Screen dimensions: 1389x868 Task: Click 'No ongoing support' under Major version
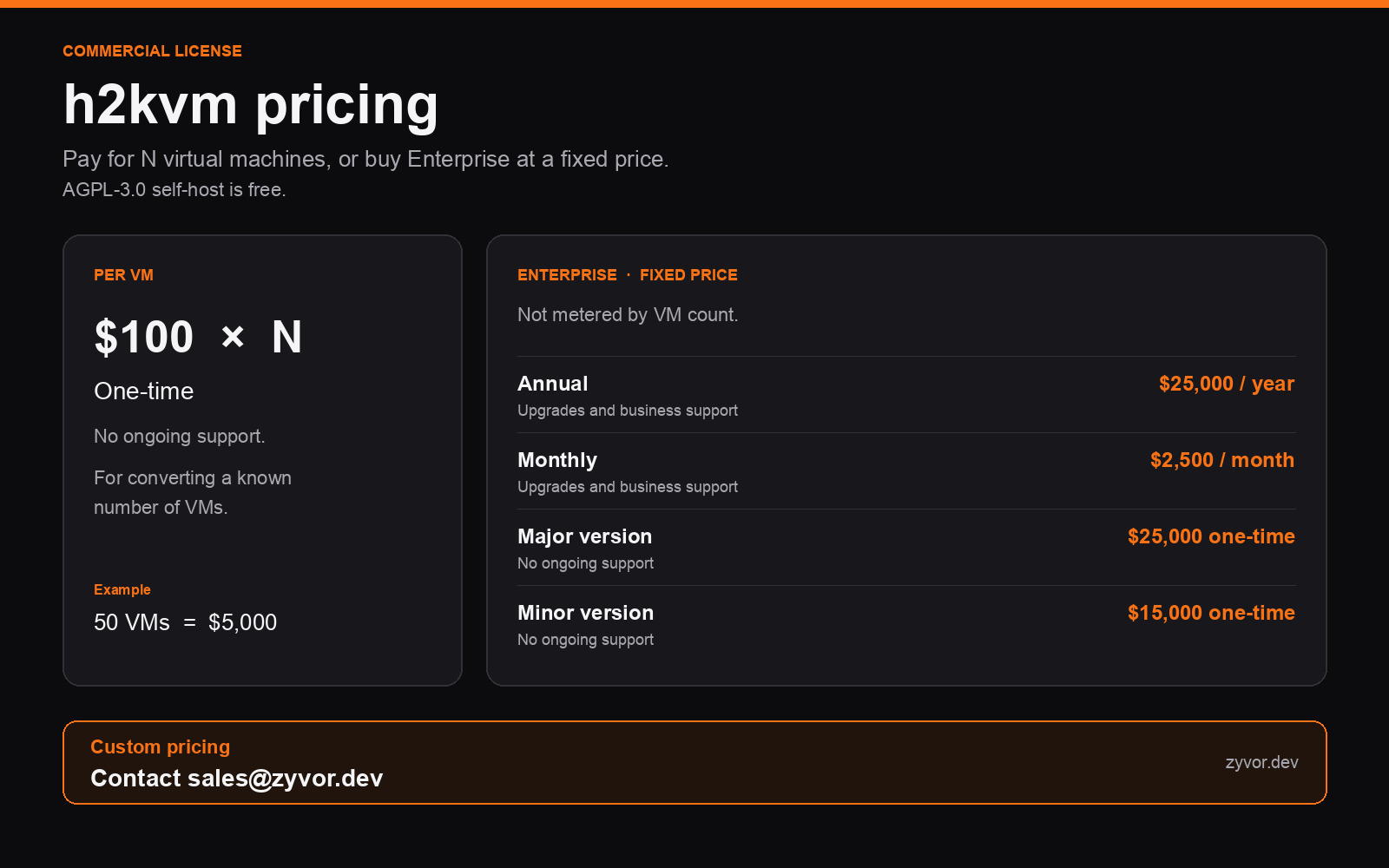point(586,563)
